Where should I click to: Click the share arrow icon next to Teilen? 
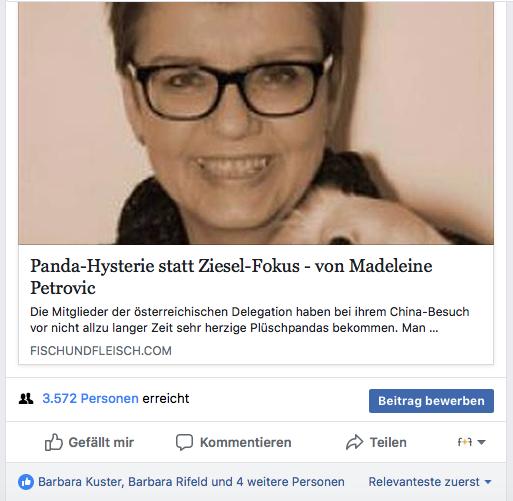coord(354,442)
